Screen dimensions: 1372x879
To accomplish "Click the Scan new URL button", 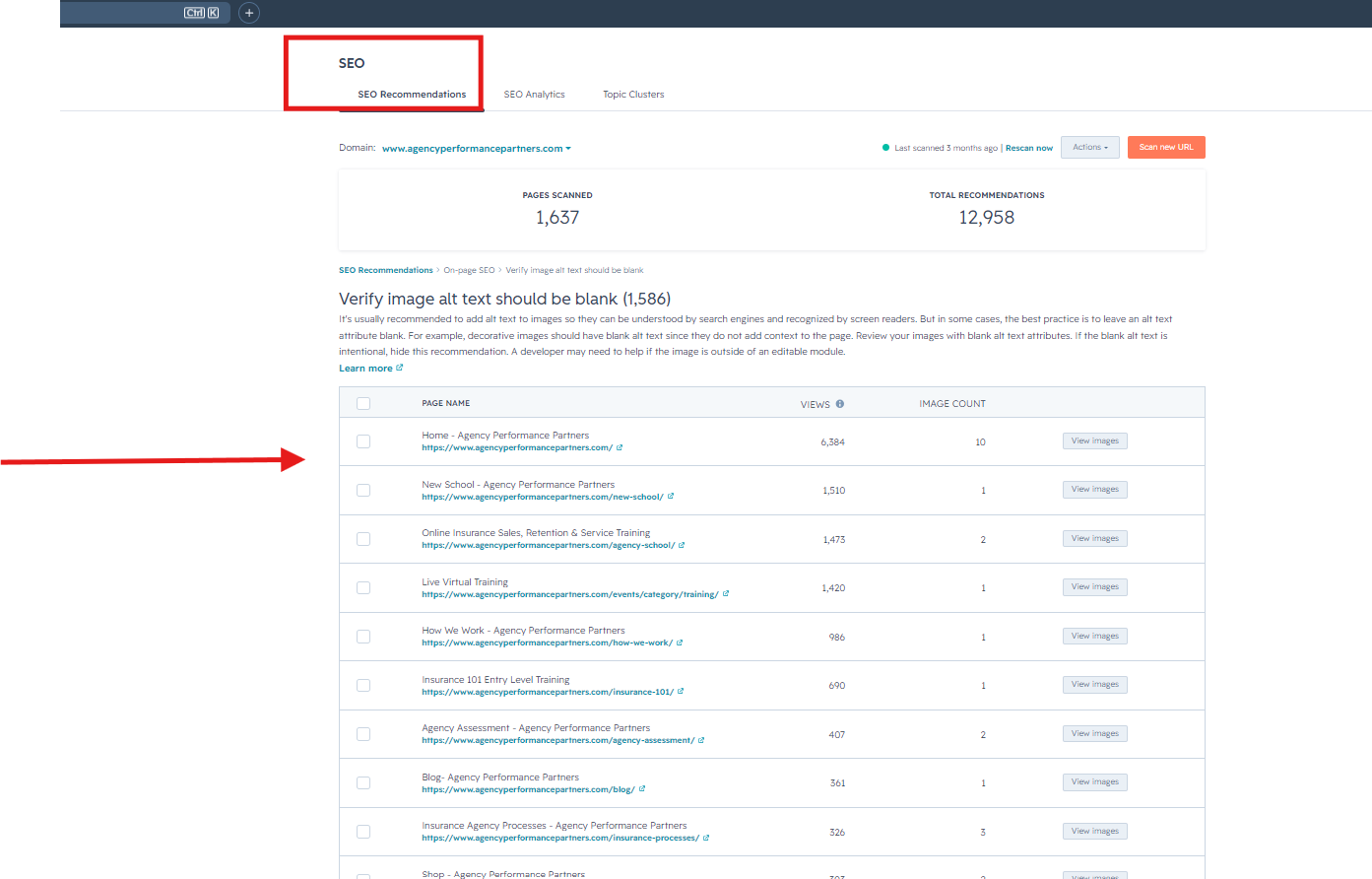I will click(1166, 147).
